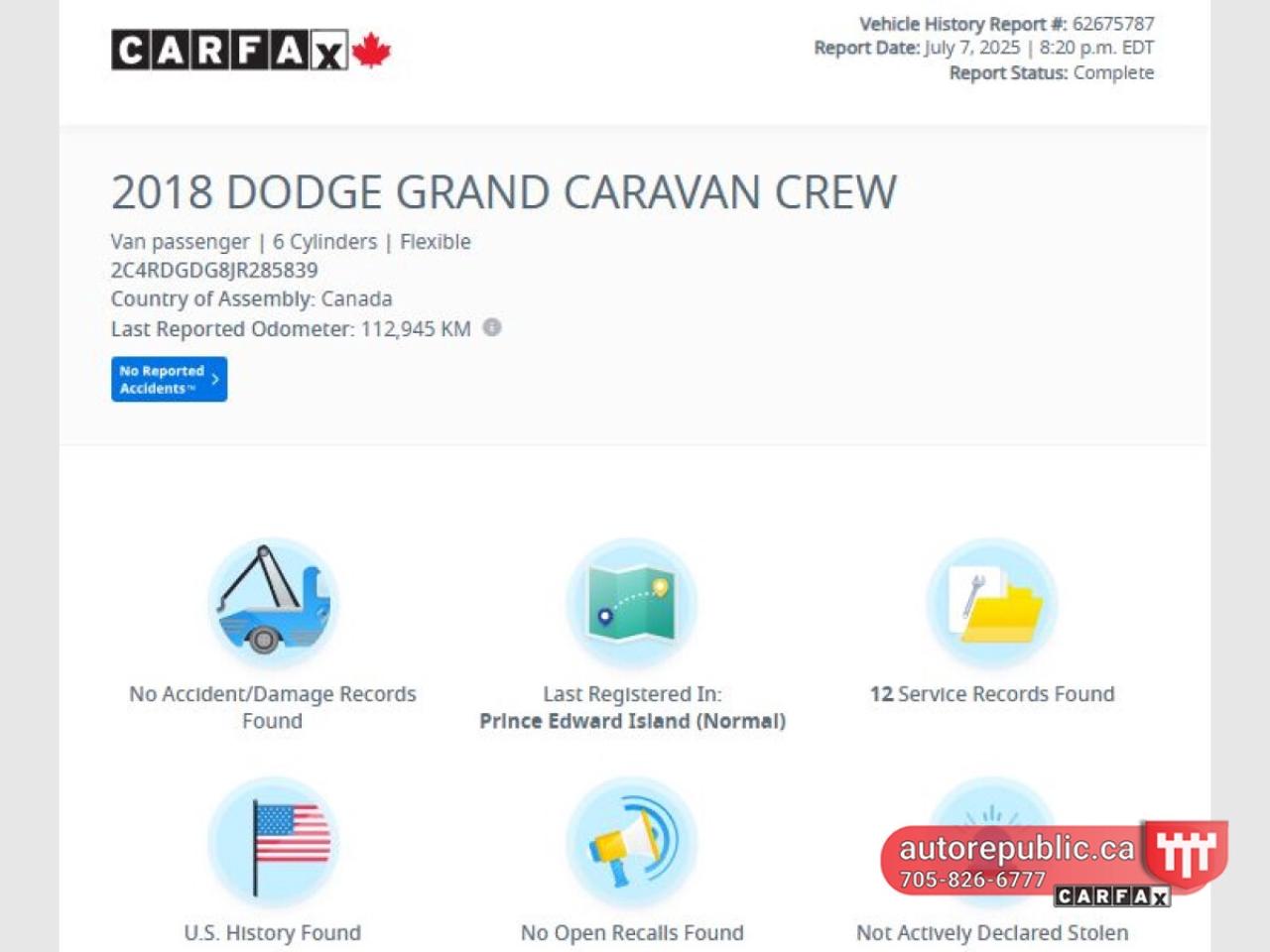Click No Open Recalls Found label

coord(632,933)
